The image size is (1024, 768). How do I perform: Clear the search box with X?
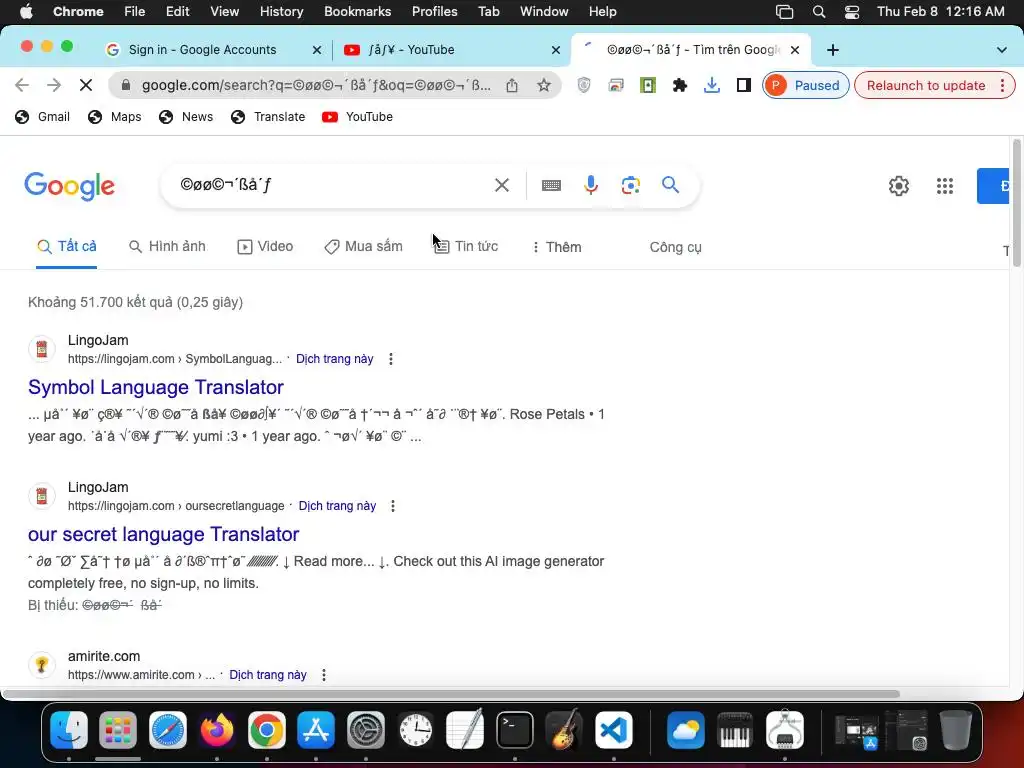(502, 185)
